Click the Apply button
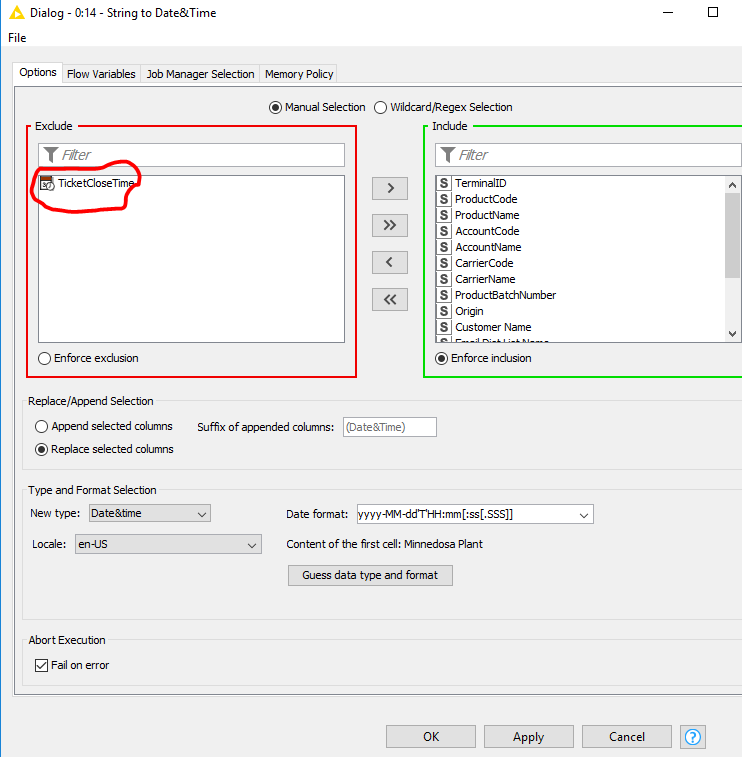 (x=528, y=737)
